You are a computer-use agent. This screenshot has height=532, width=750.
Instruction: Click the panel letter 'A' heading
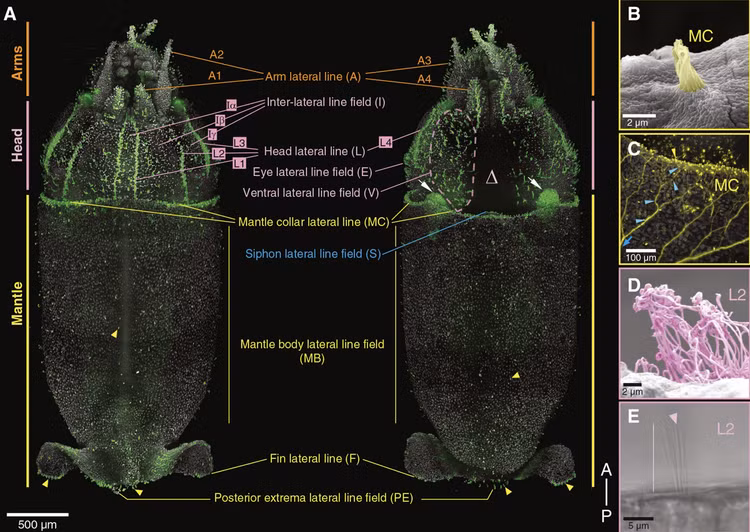10,14
